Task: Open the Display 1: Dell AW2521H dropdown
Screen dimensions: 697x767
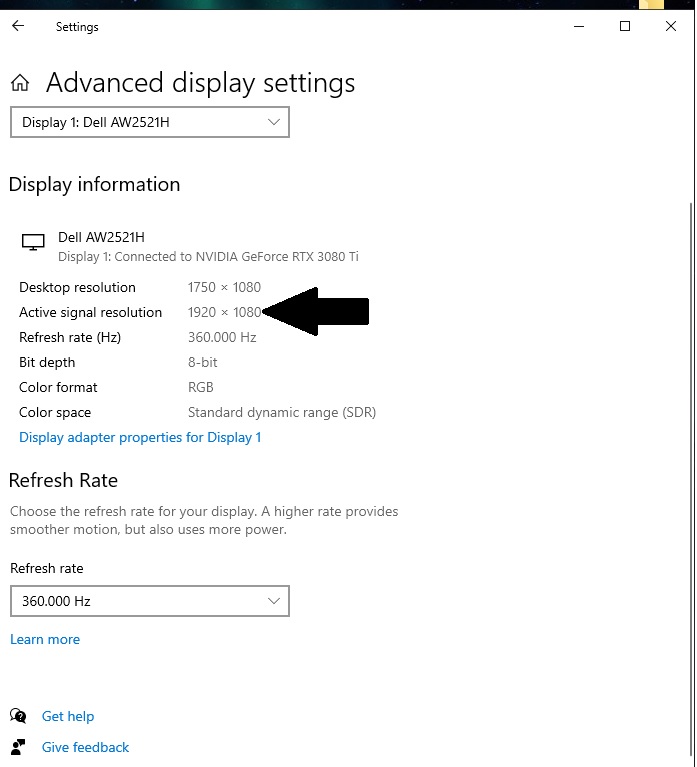Action: click(149, 122)
